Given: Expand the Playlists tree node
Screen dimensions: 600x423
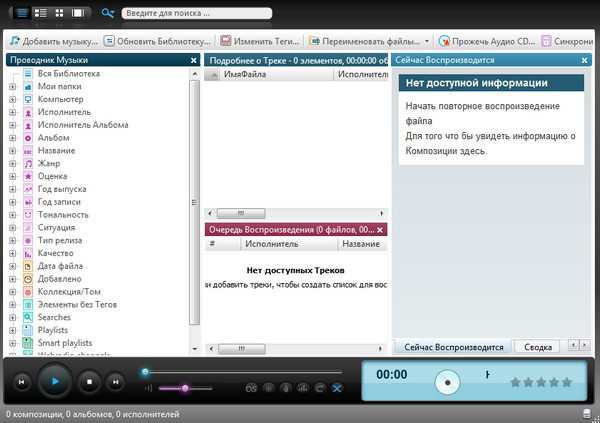Looking at the screenshot, I should pos(13,330).
